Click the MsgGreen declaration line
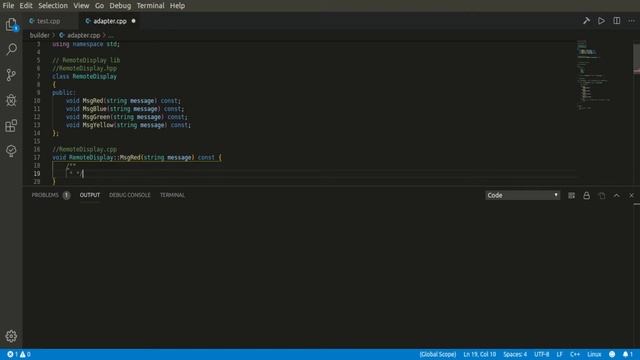This screenshot has width=640, height=360. 127,117
